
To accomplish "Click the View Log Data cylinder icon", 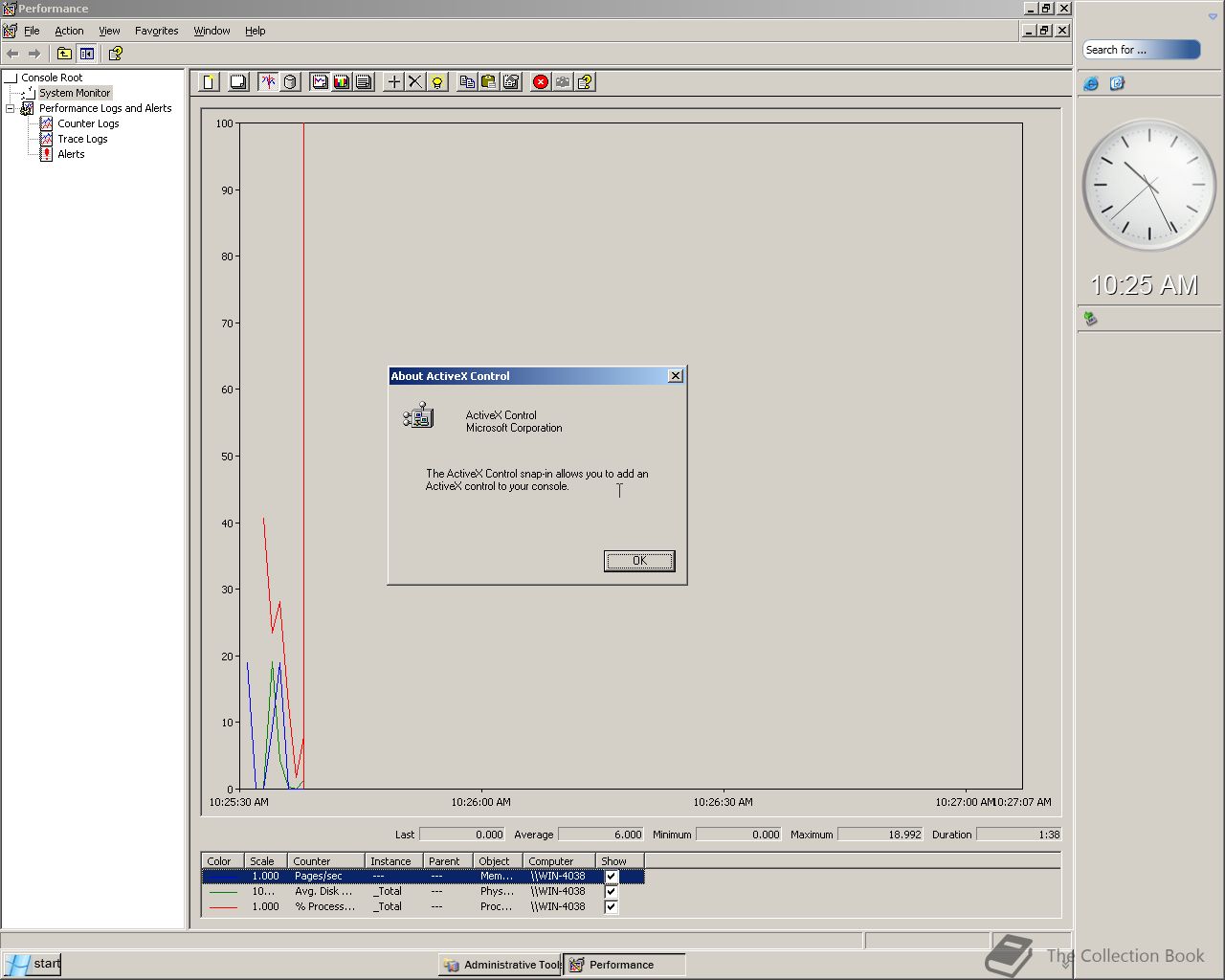I will click(x=291, y=82).
